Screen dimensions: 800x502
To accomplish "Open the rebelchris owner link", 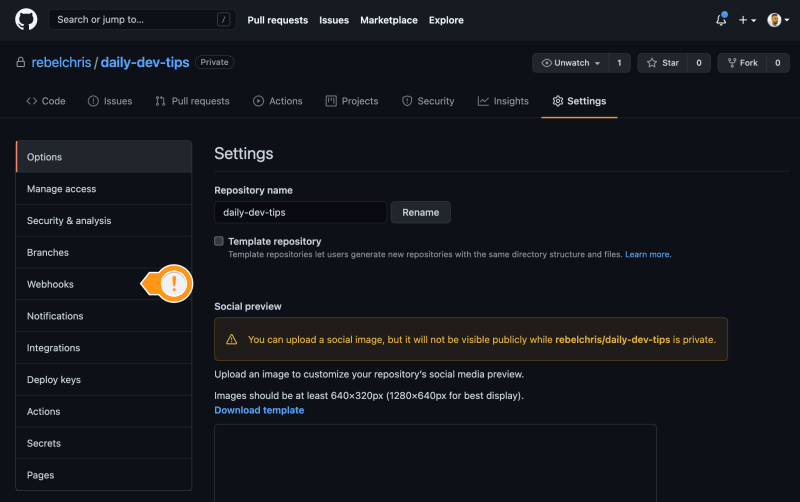I will pos(61,62).
